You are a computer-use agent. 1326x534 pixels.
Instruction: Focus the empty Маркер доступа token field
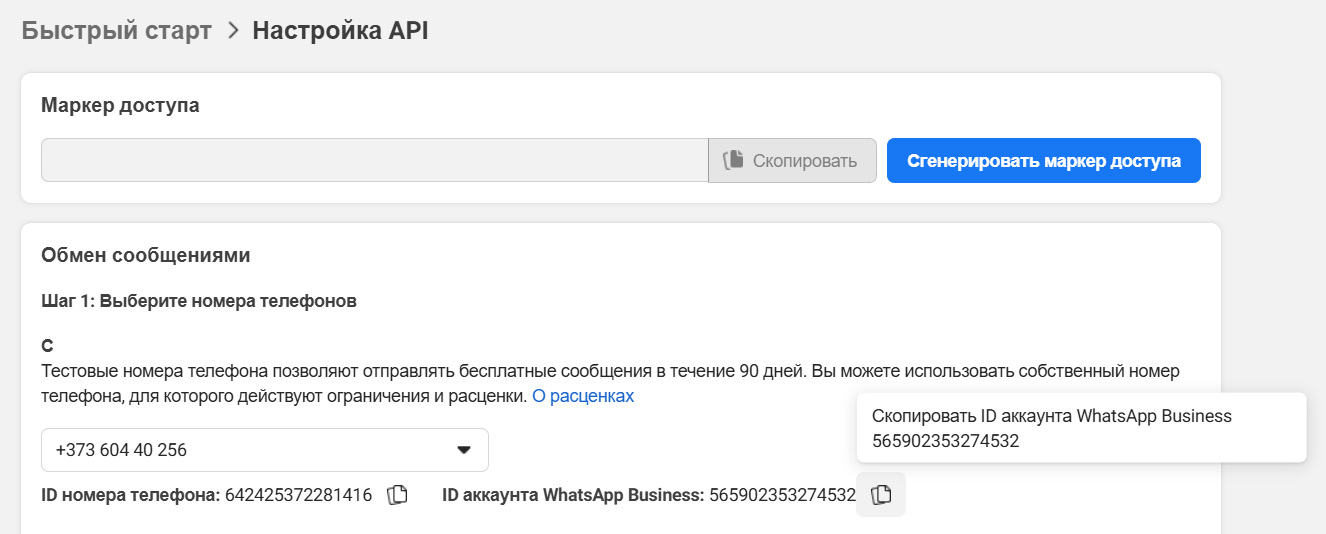(x=375, y=161)
